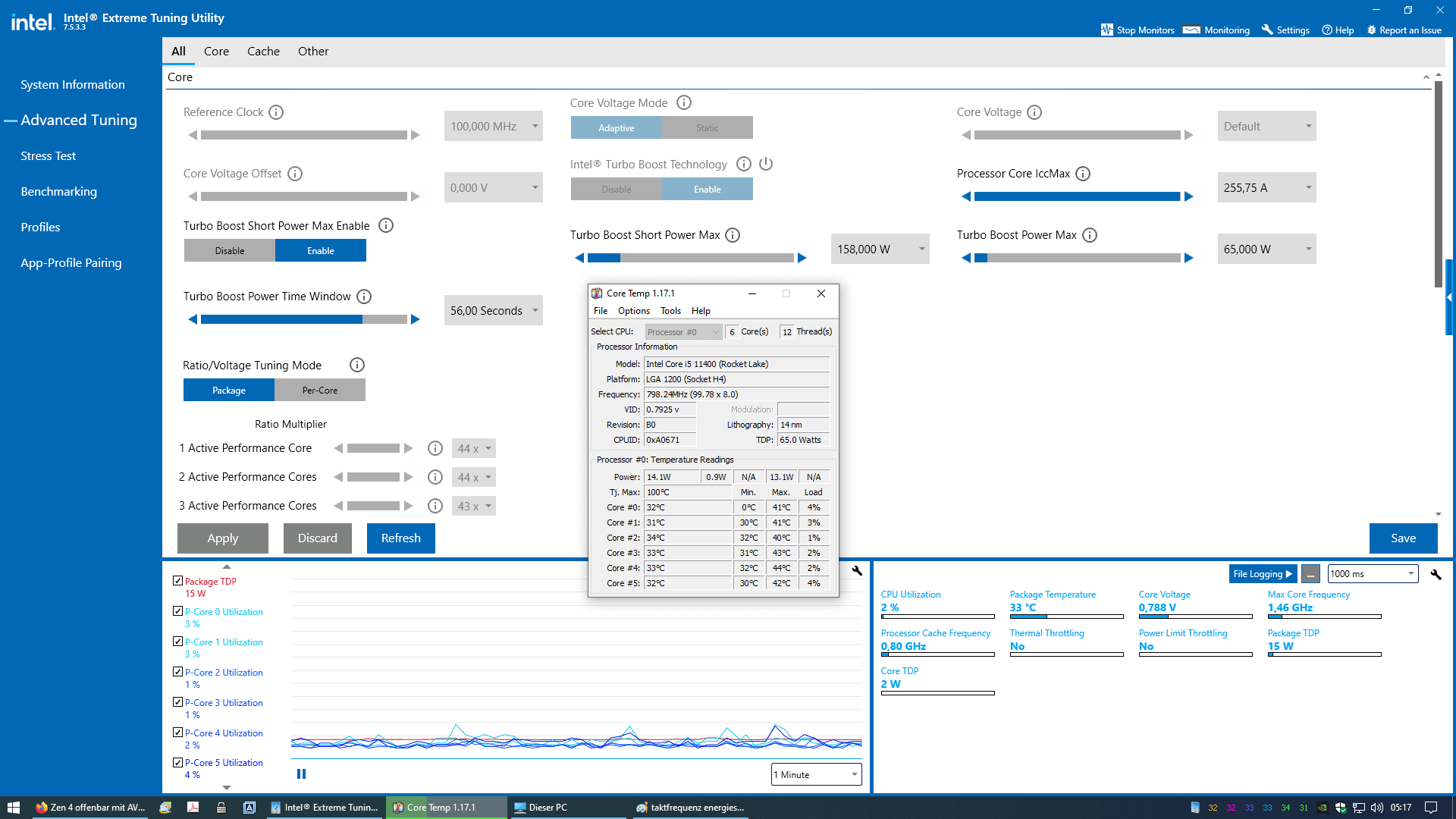Open monitor panel settings wrench next to 1000 ms
Image resolution: width=1456 pixels, height=819 pixels.
coord(1436,574)
